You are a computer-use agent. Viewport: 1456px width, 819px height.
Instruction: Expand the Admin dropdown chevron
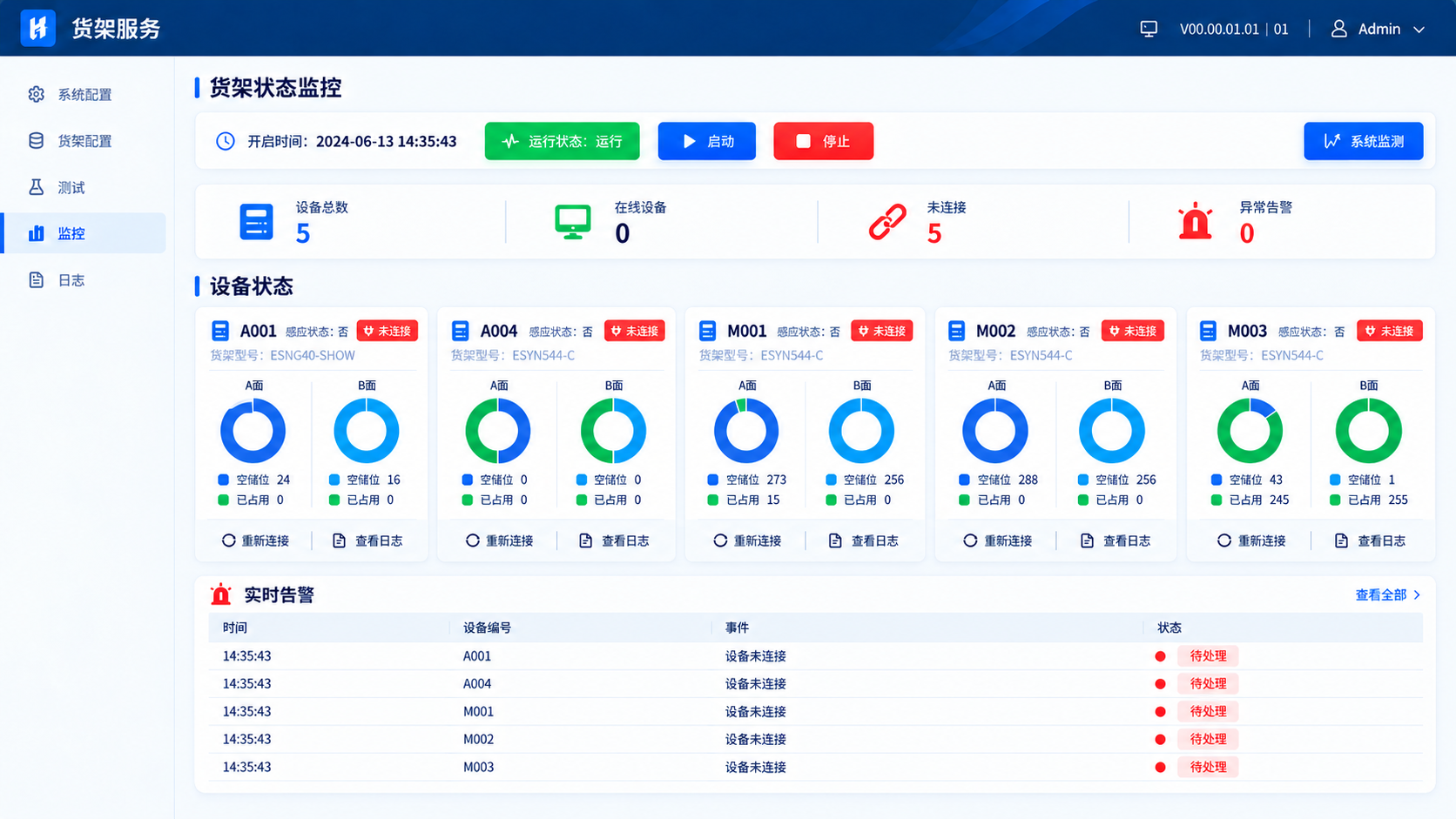click(1419, 30)
